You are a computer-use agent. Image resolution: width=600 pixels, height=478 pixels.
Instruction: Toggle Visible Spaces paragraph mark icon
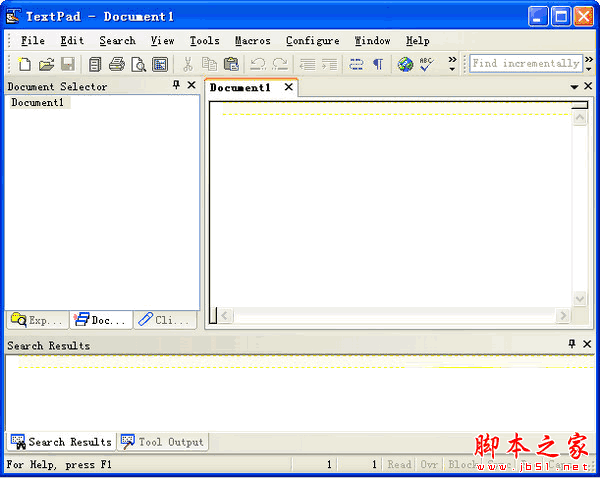378,64
